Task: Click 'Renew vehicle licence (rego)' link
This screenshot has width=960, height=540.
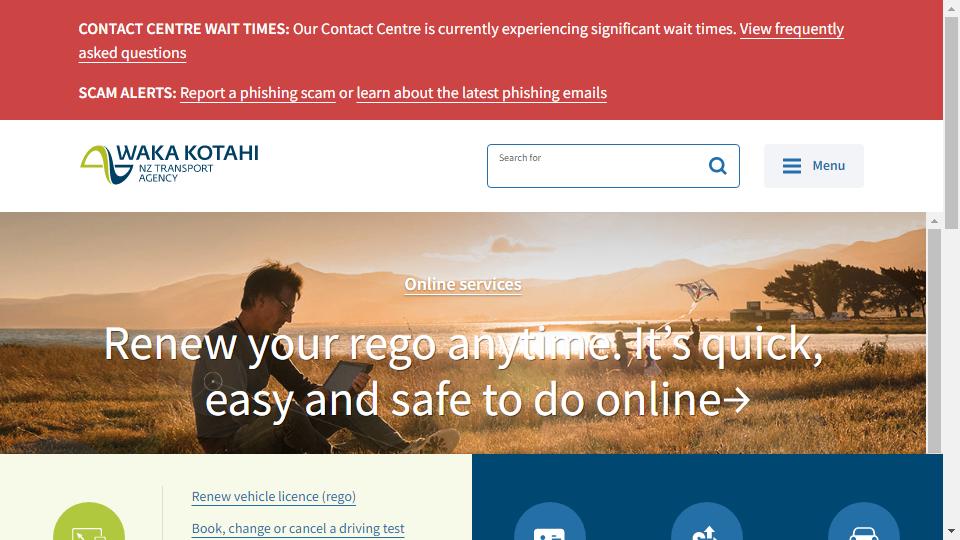Action: 274,497
